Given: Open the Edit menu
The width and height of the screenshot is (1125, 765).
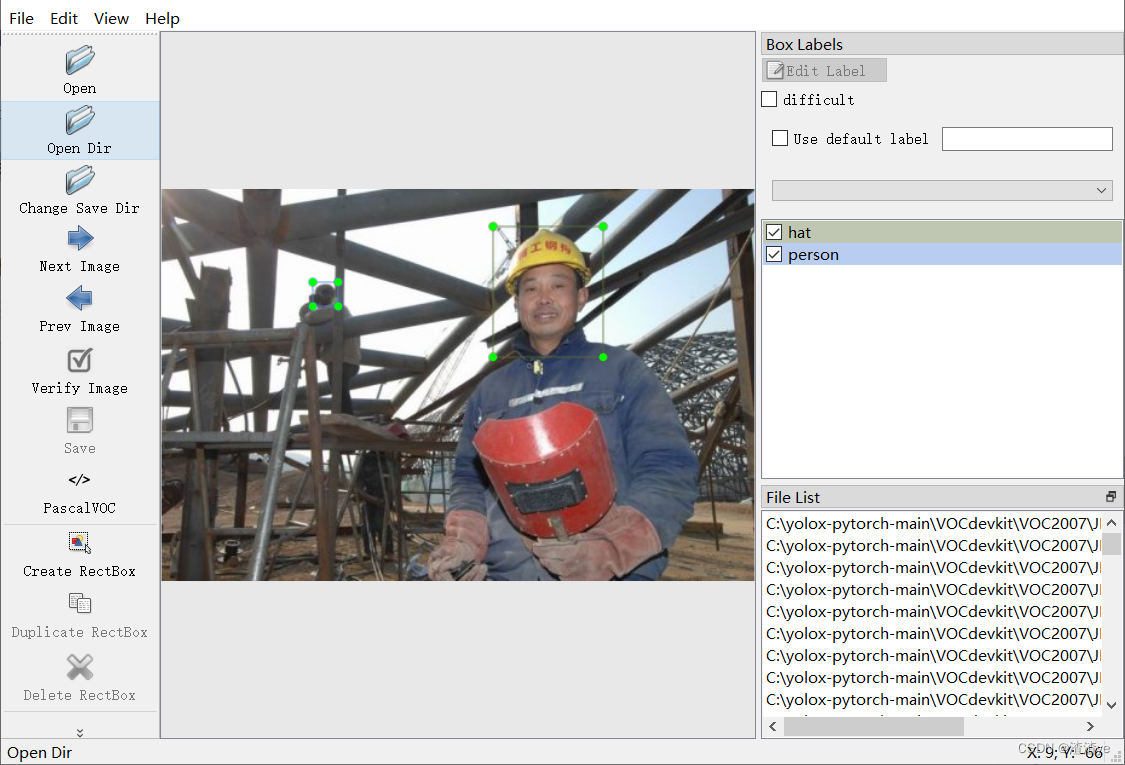Looking at the screenshot, I should click(x=64, y=19).
